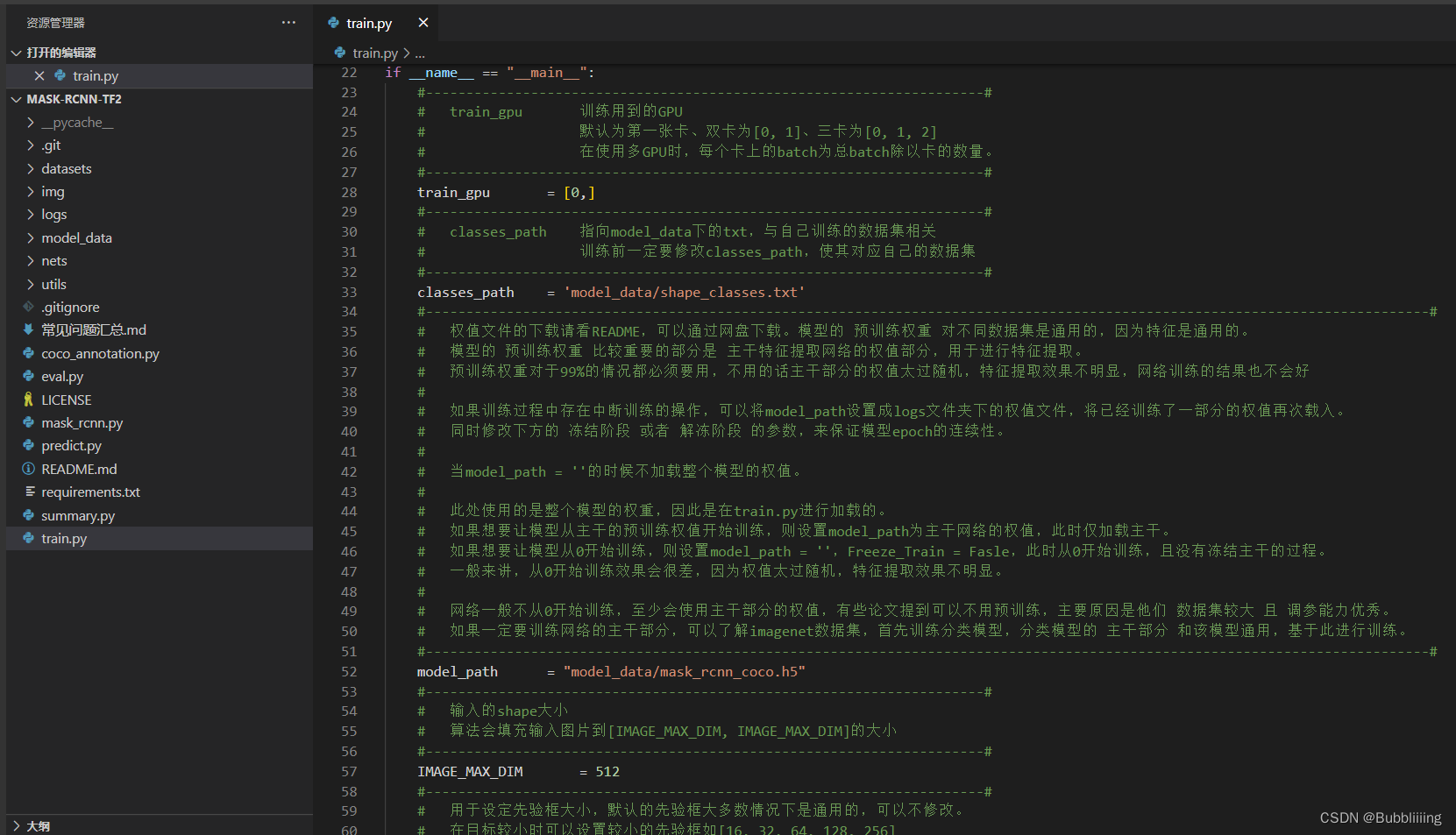This screenshot has height=835, width=1456.
Task: Click the IMAGE_MAX_DIM variable on line 57
Action: (x=470, y=772)
